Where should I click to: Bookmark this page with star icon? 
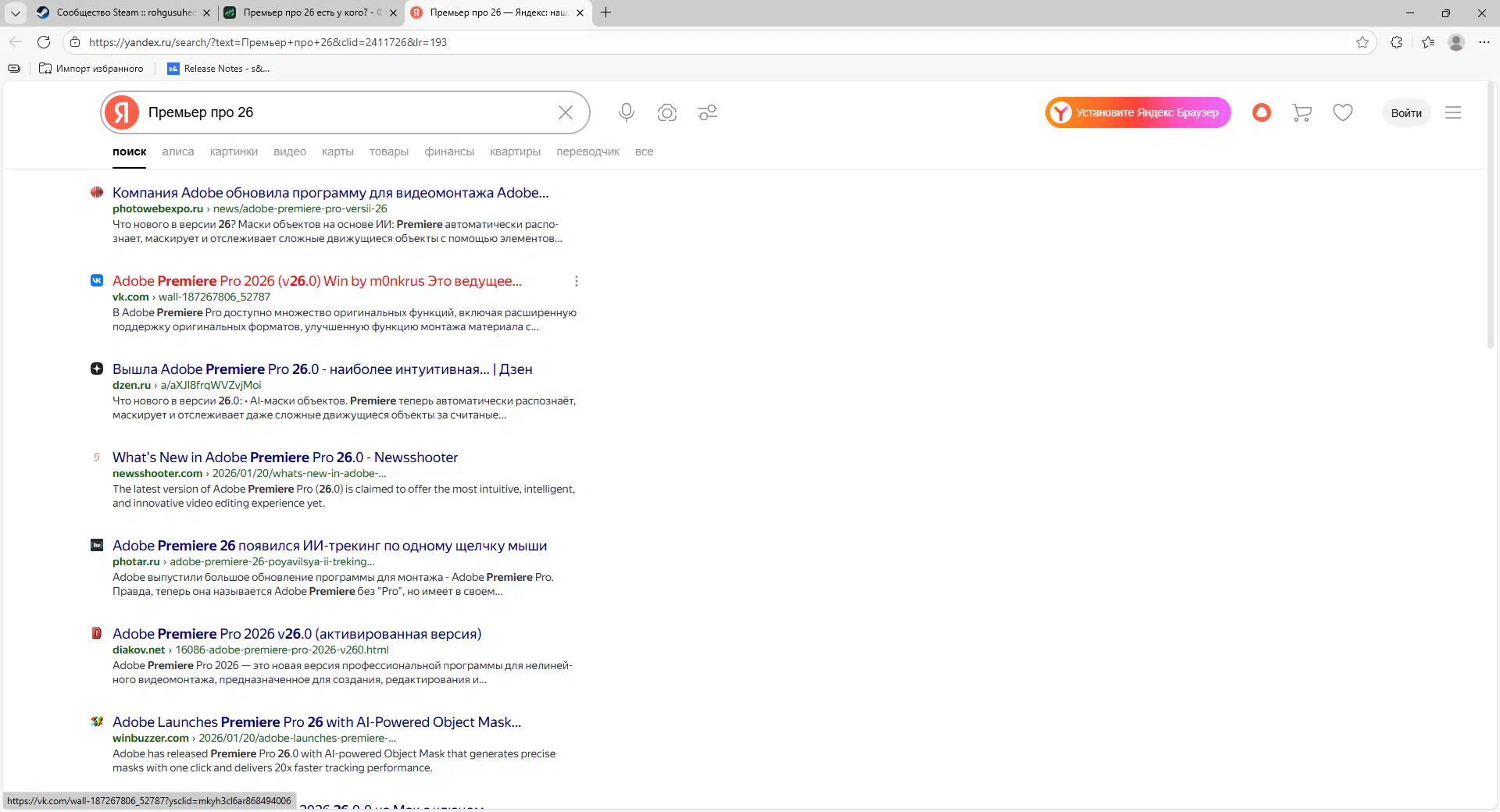click(1362, 42)
